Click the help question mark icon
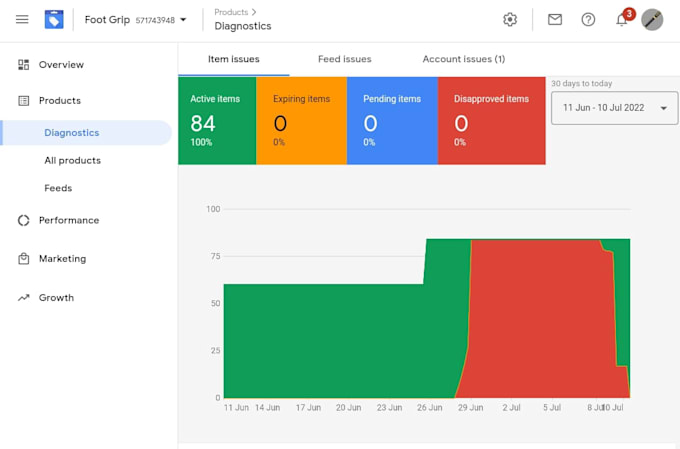 pyautogui.click(x=588, y=20)
